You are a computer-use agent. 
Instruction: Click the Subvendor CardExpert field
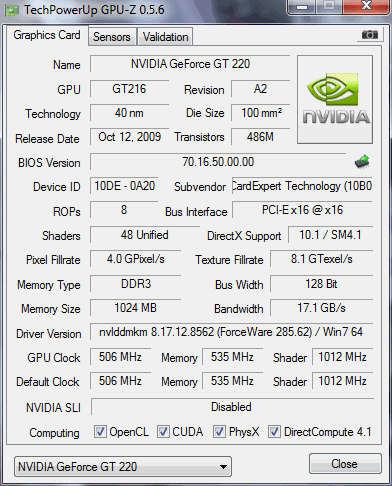coord(302,186)
